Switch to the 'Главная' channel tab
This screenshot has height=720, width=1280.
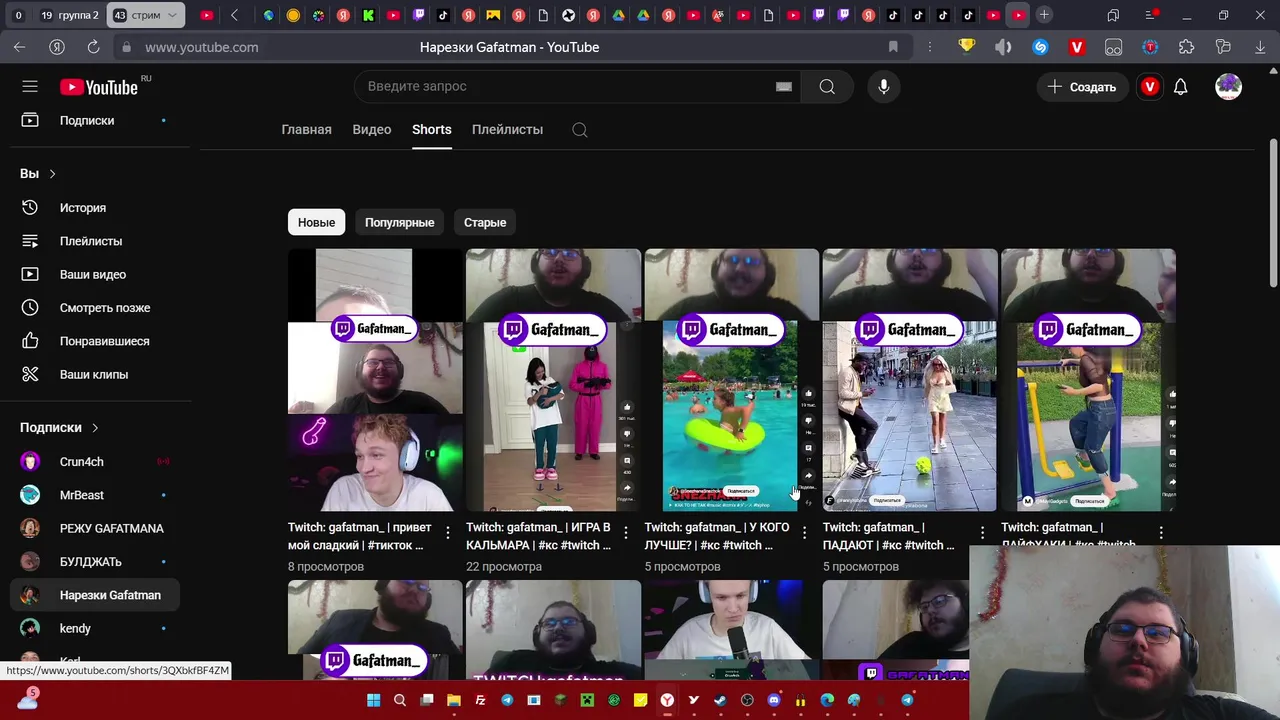[x=306, y=130]
